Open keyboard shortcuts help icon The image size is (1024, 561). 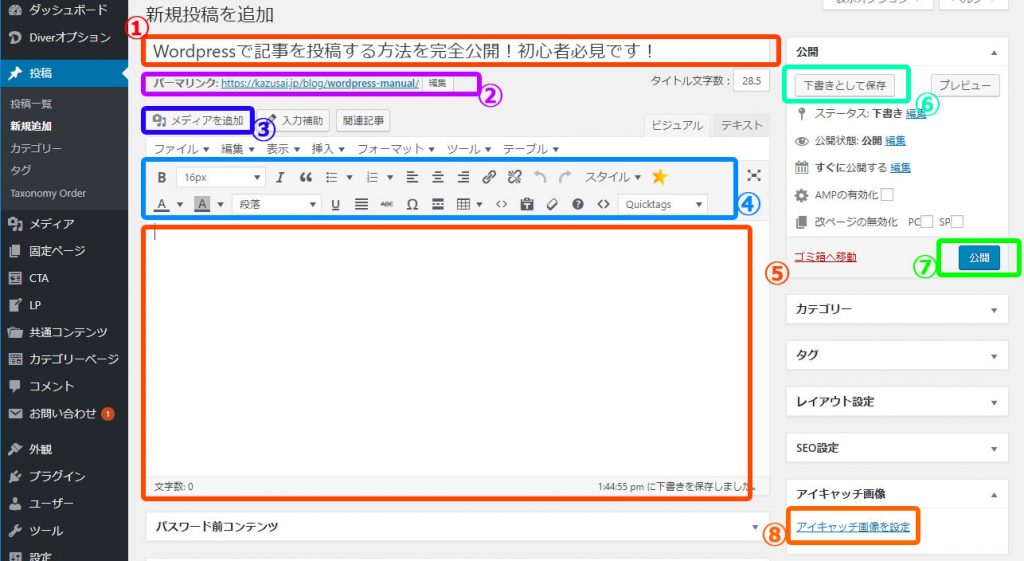[x=577, y=204]
